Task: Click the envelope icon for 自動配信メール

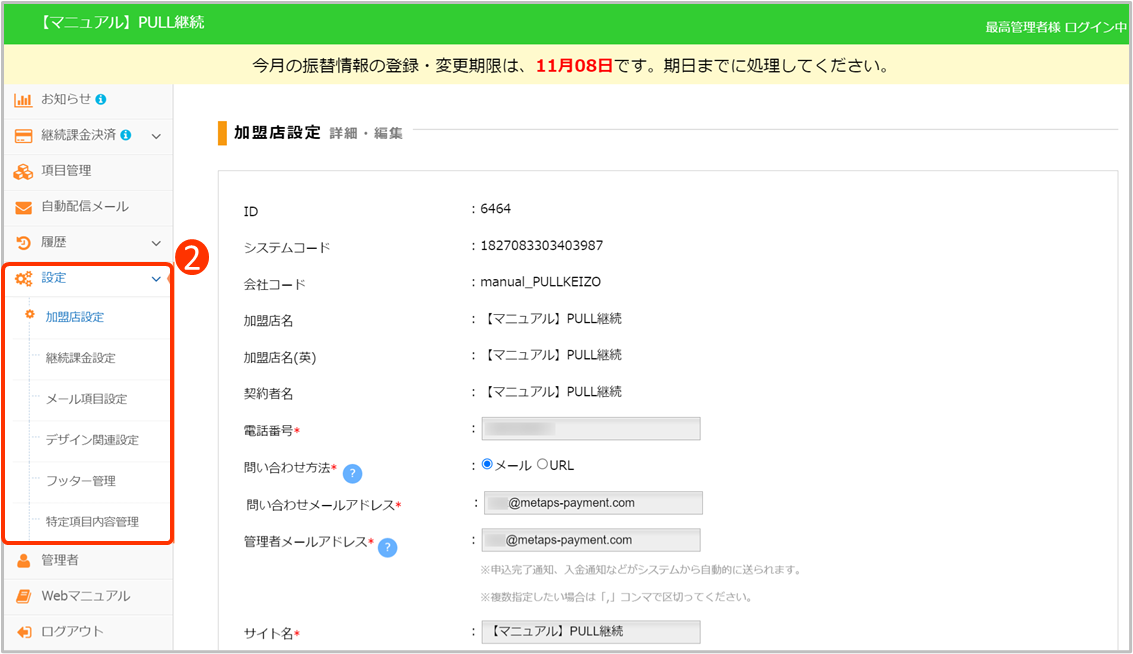Action: pos(23,208)
